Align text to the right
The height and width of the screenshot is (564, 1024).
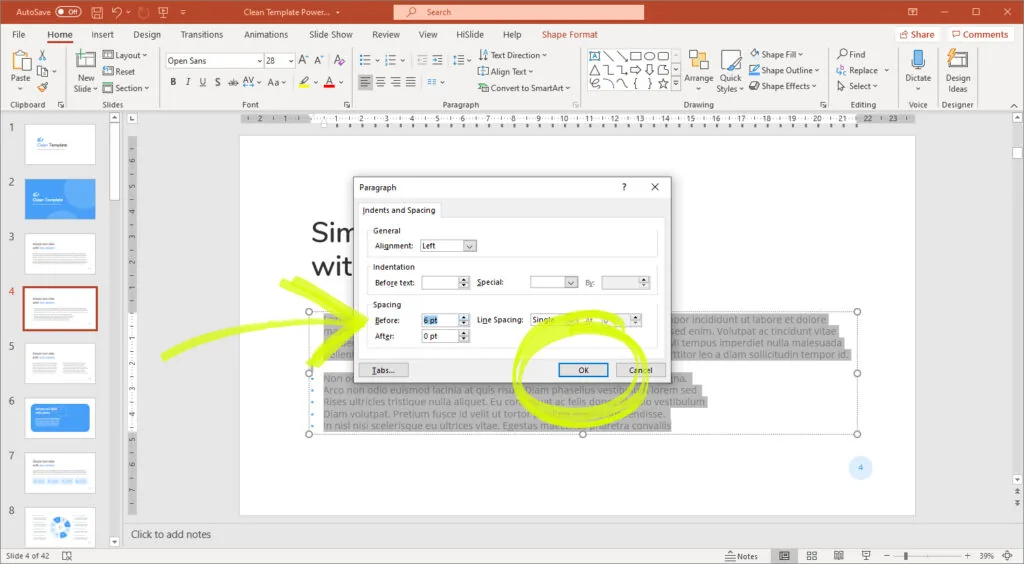point(395,82)
